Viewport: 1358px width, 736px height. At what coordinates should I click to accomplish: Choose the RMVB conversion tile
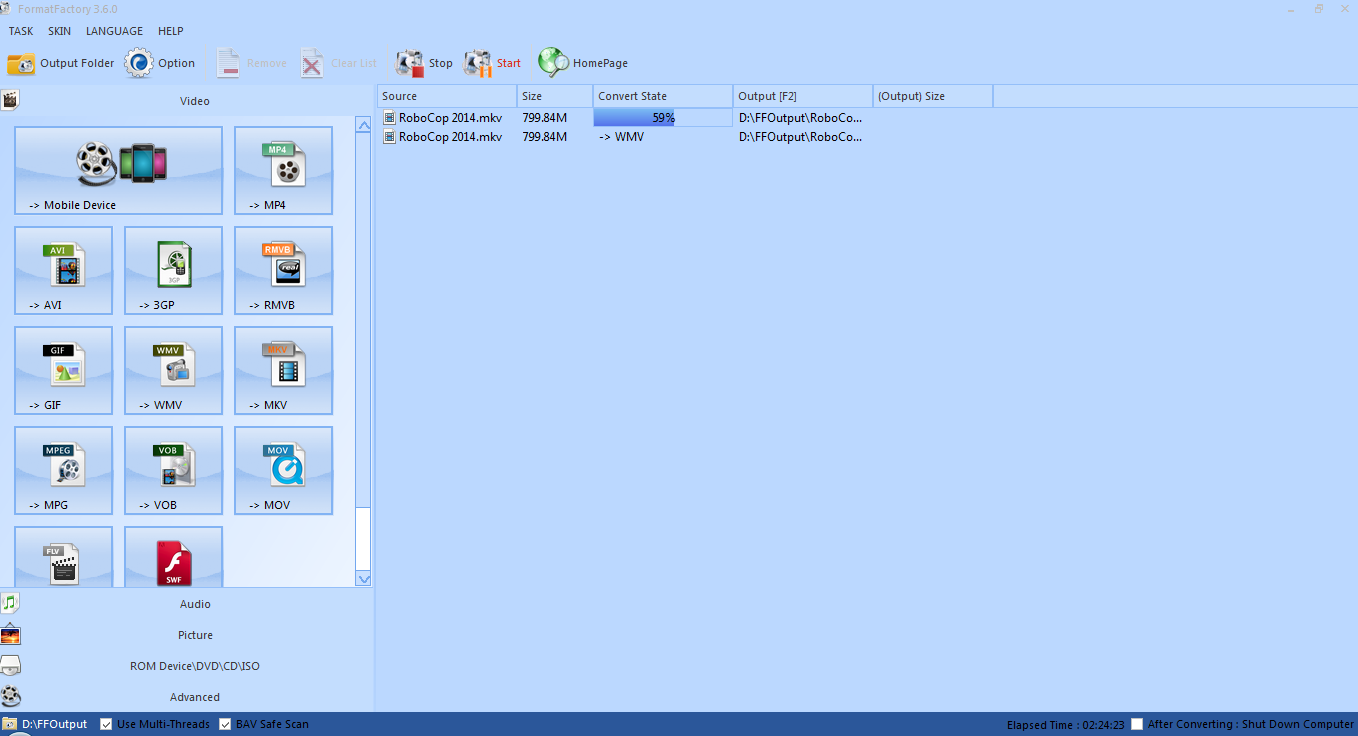(283, 270)
